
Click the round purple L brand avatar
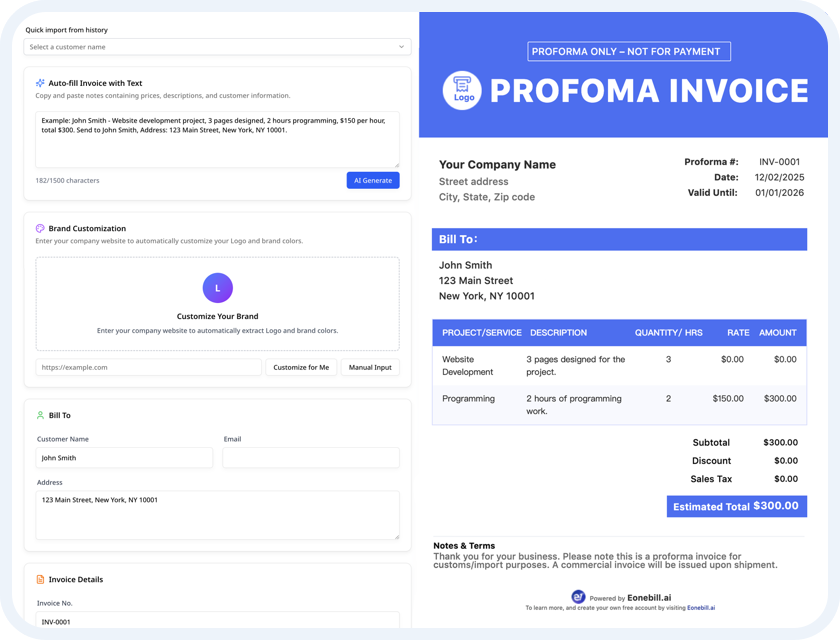point(217,288)
